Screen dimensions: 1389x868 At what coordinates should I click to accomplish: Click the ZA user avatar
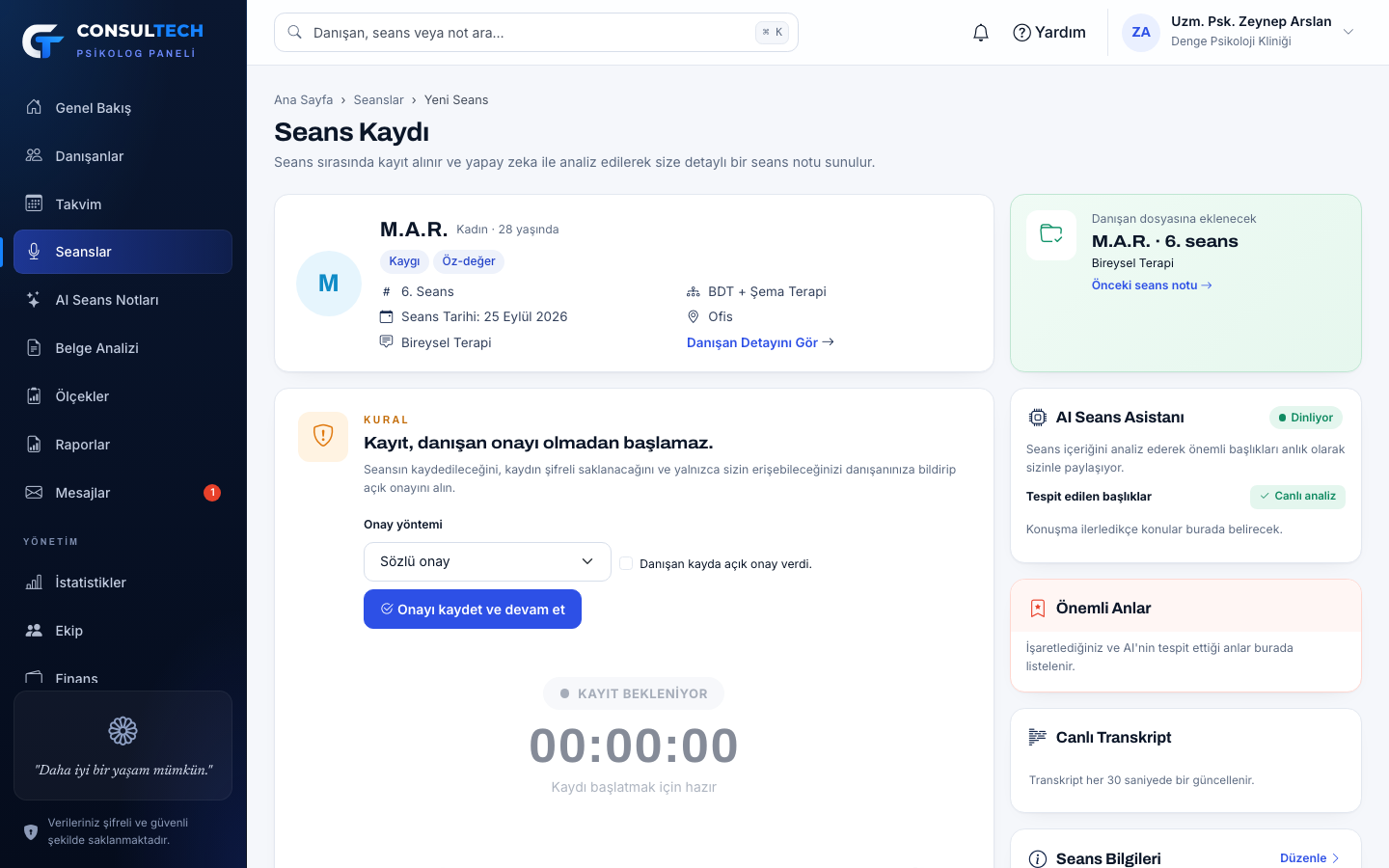(x=1141, y=33)
